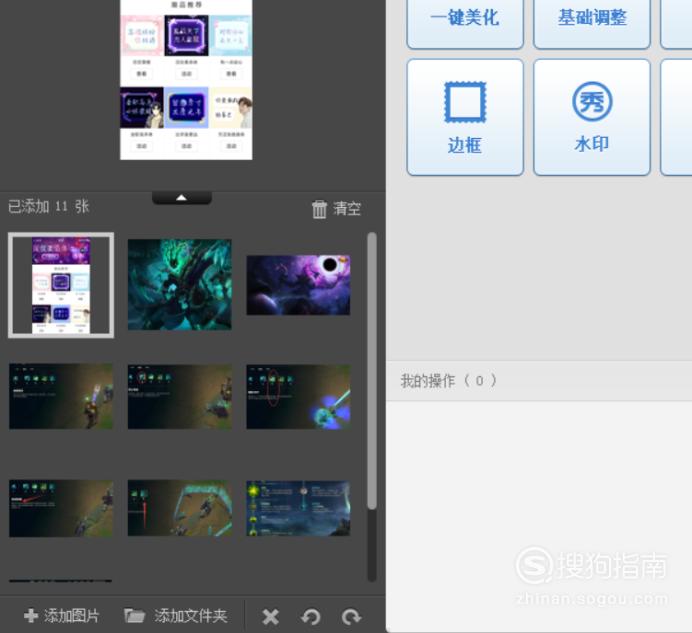Click the folder icon beside 添加文件夹

135,615
